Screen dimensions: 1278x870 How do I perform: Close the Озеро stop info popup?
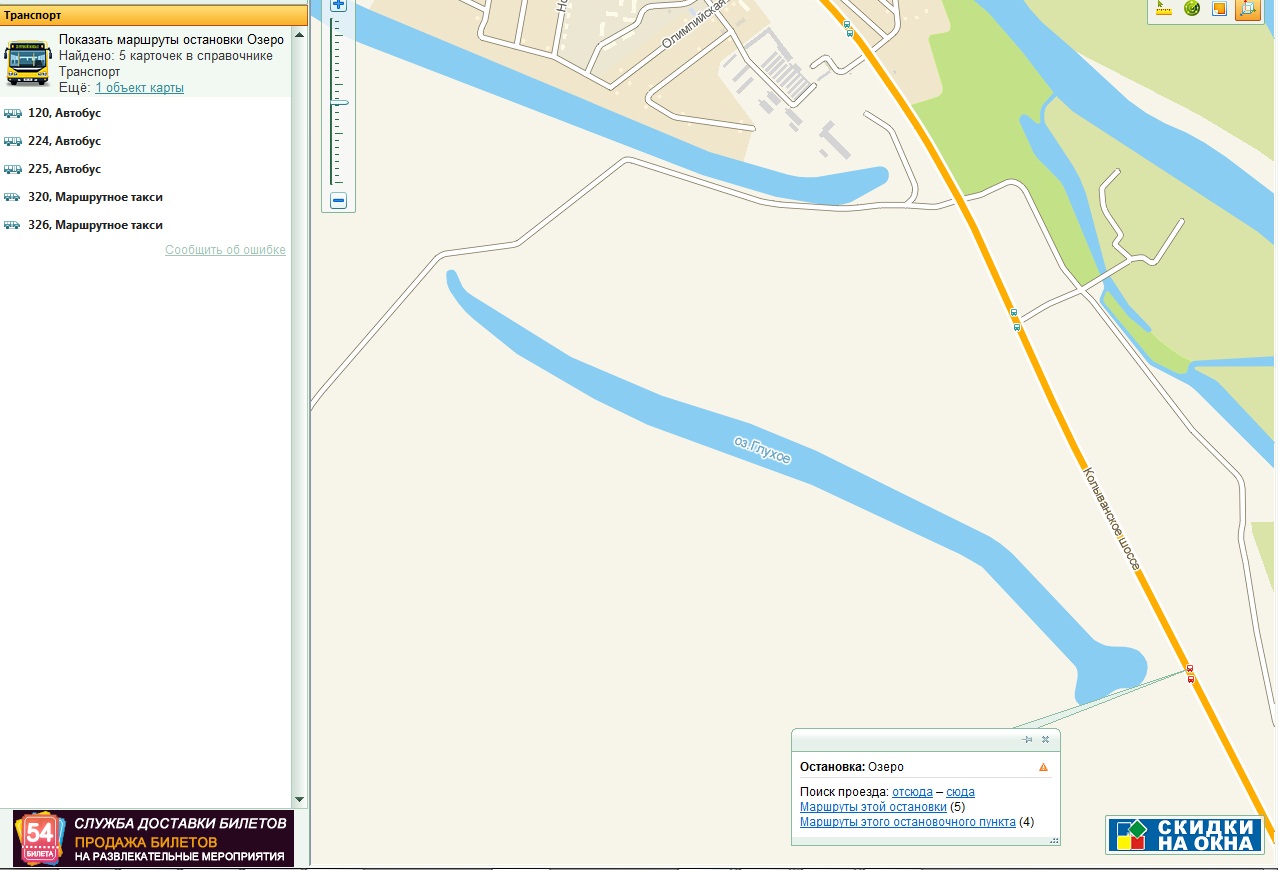(x=1046, y=740)
